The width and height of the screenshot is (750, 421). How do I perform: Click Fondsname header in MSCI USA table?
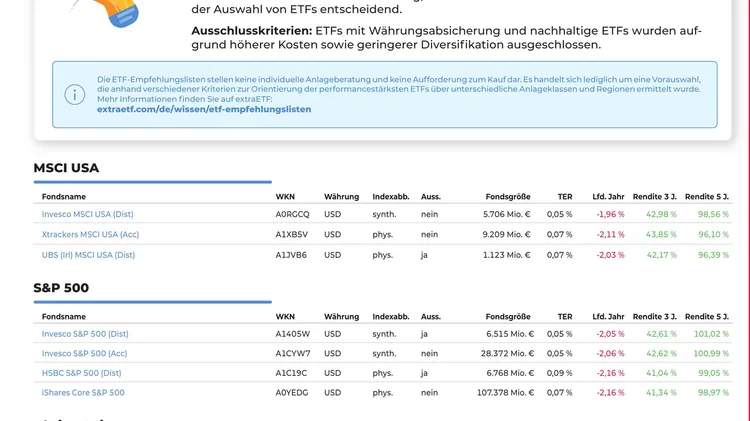click(64, 197)
